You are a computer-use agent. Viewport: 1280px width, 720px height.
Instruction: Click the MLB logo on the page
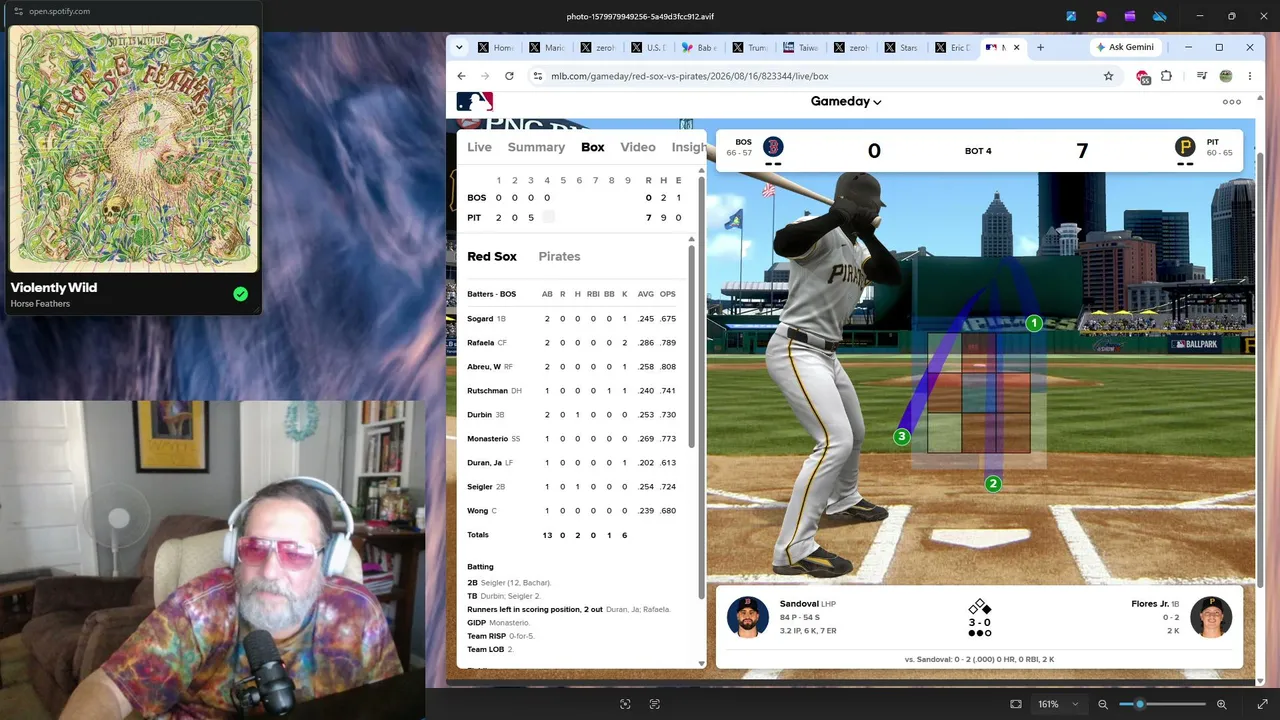pos(474,101)
